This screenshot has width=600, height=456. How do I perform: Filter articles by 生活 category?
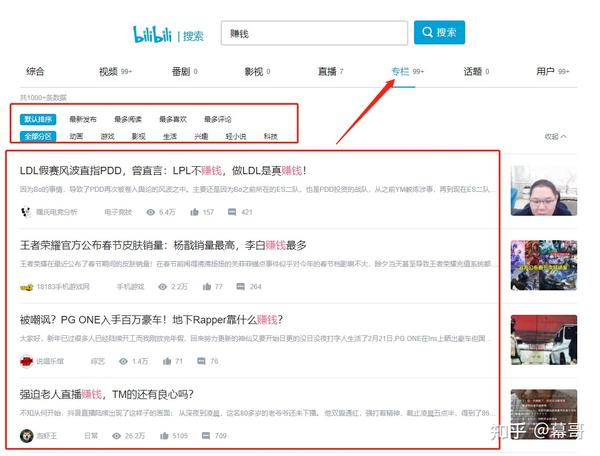170,136
